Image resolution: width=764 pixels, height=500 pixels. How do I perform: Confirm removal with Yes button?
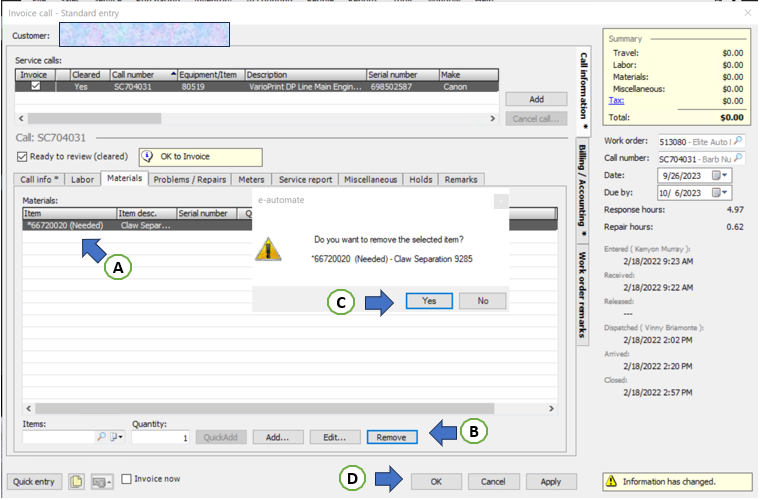[x=429, y=301]
